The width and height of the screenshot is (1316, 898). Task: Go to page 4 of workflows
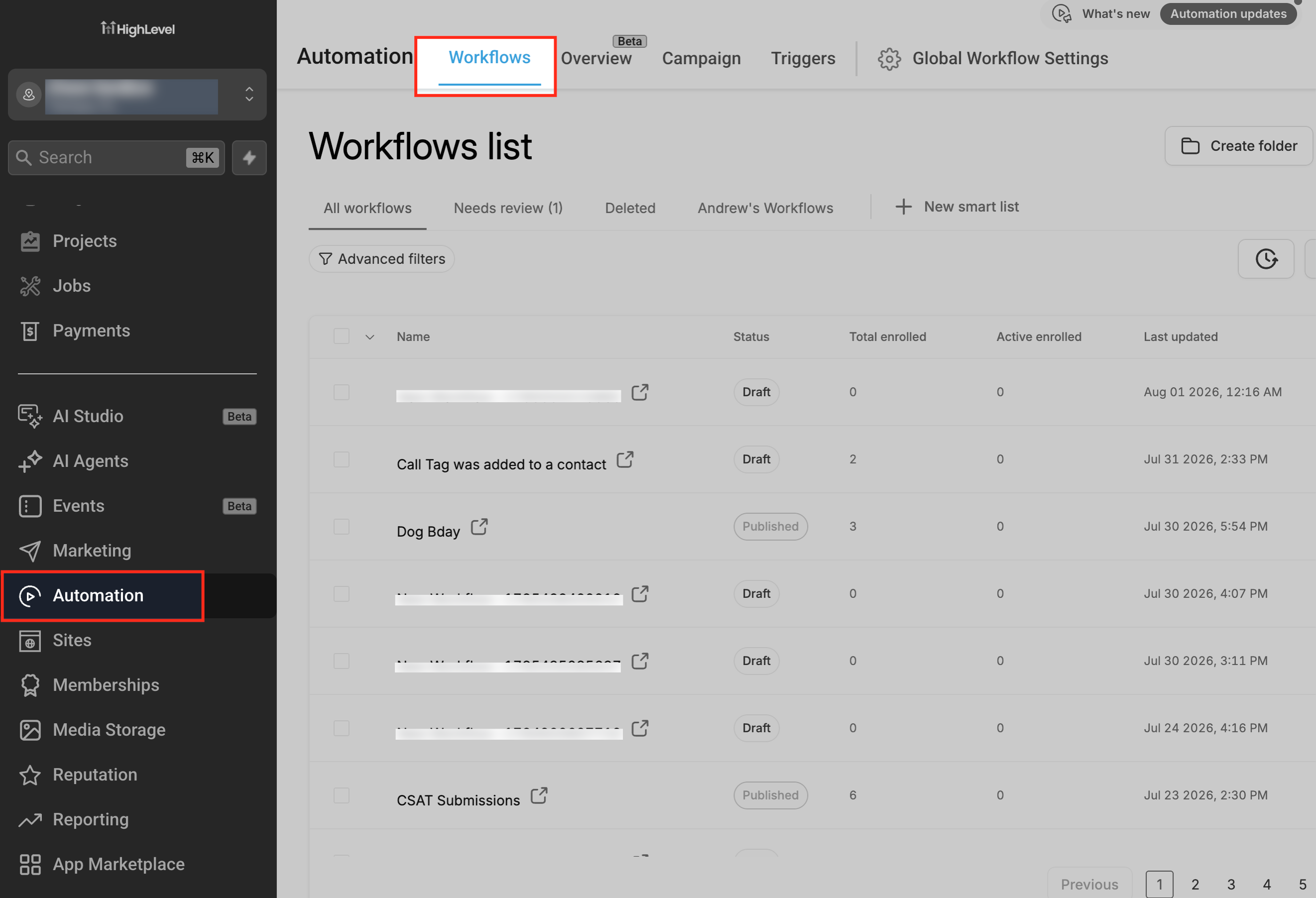pyautogui.click(x=1267, y=884)
